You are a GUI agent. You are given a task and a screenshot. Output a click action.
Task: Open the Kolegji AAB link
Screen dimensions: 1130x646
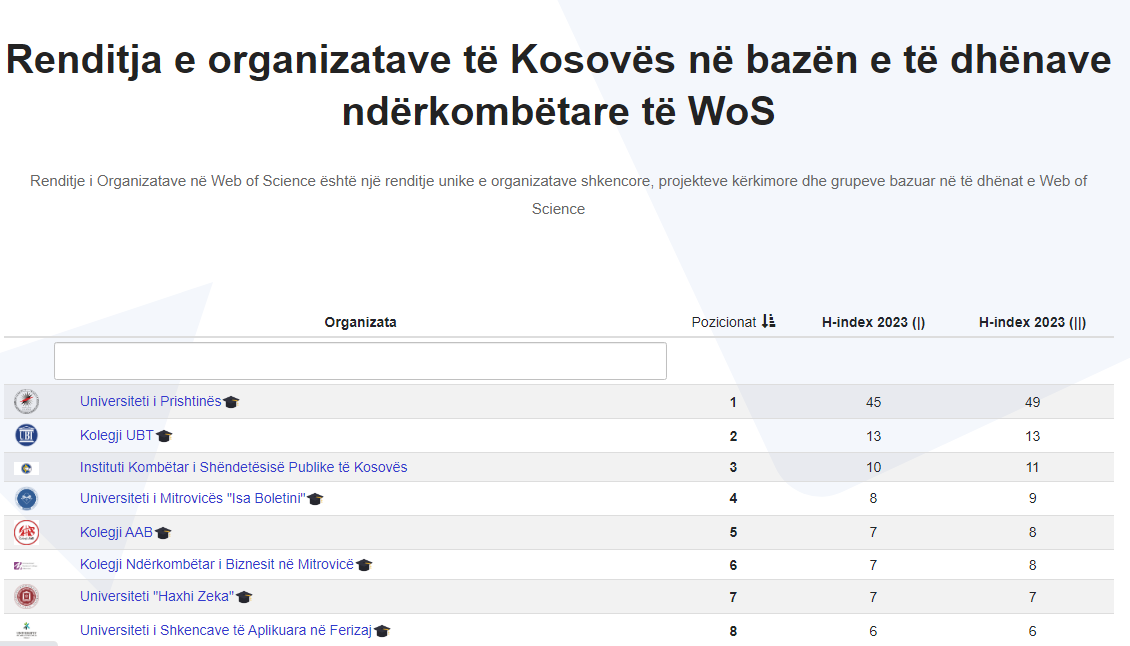tap(116, 532)
